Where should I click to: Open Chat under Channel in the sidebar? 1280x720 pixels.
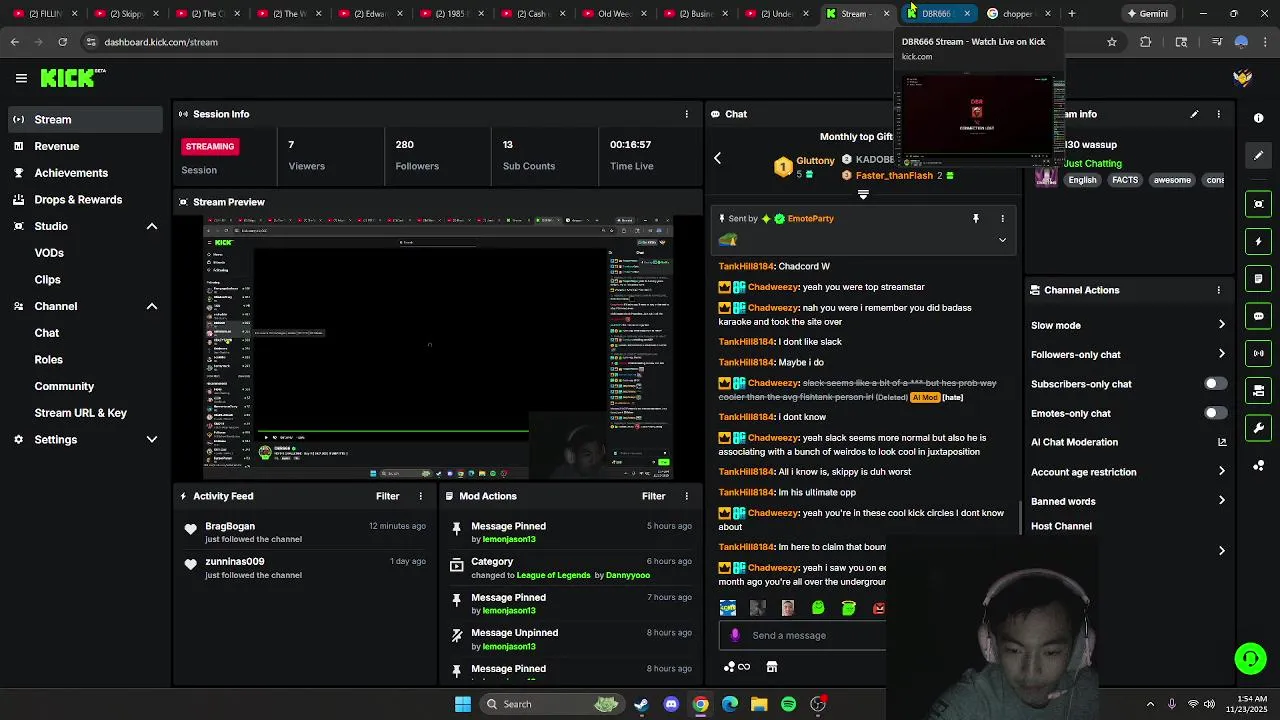tap(47, 333)
